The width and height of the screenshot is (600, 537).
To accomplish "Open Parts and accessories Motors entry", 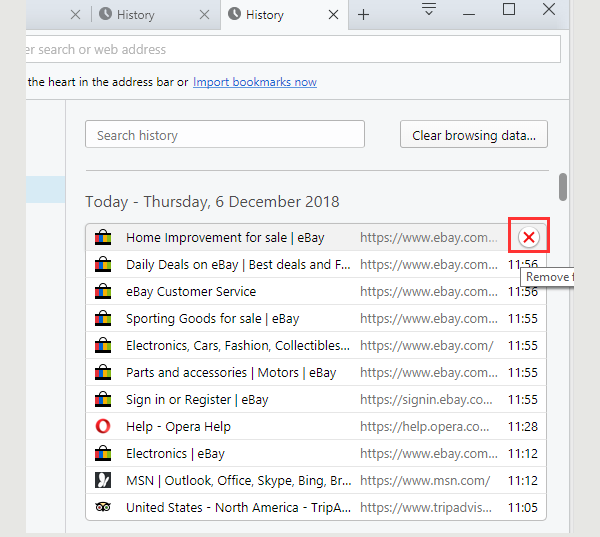I will tap(231, 372).
